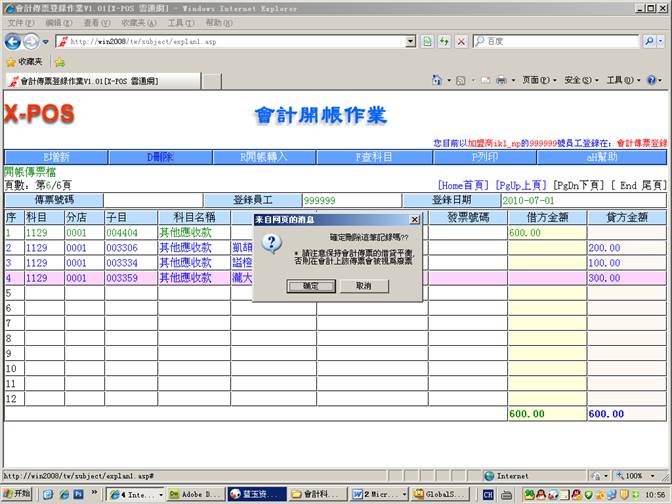This screenshot has width=672, height=504.
Task: Click the search magnifier icon
Action: pyautogui.click(x=648, y=41)
